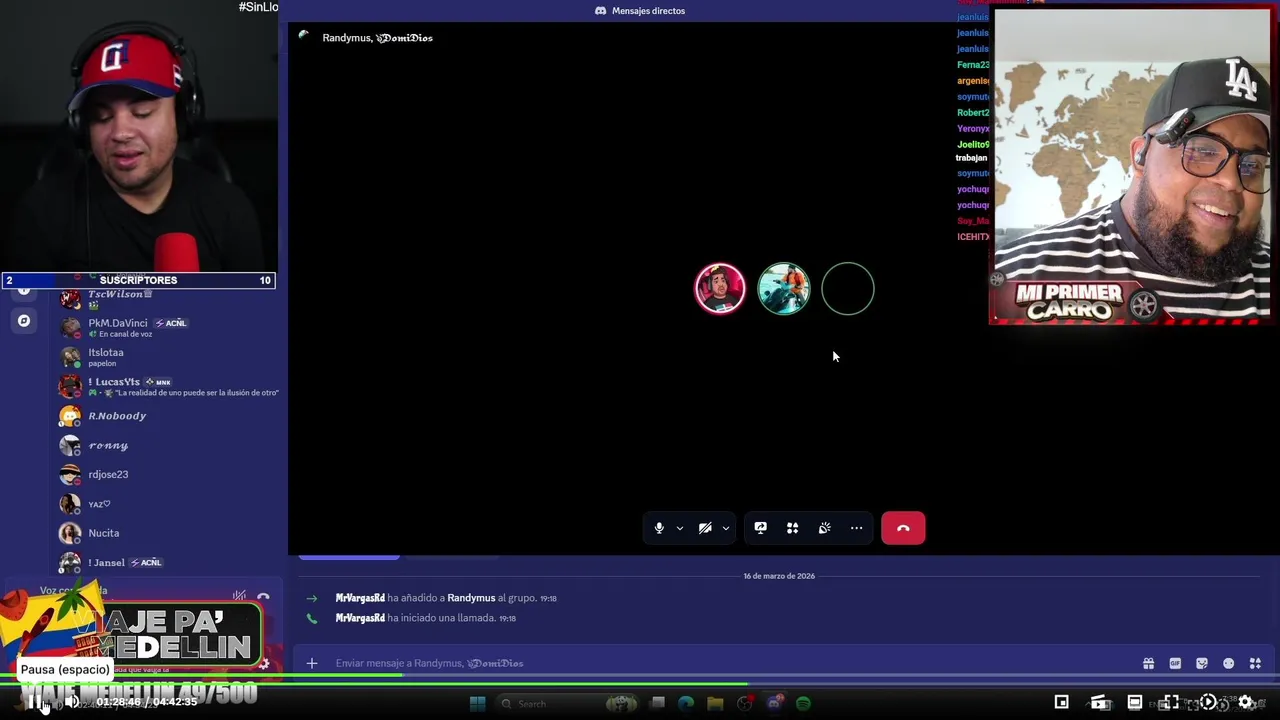The image size is (1280, 720).
Task: Turn on the camera in call
Action: tap(705, 528)
